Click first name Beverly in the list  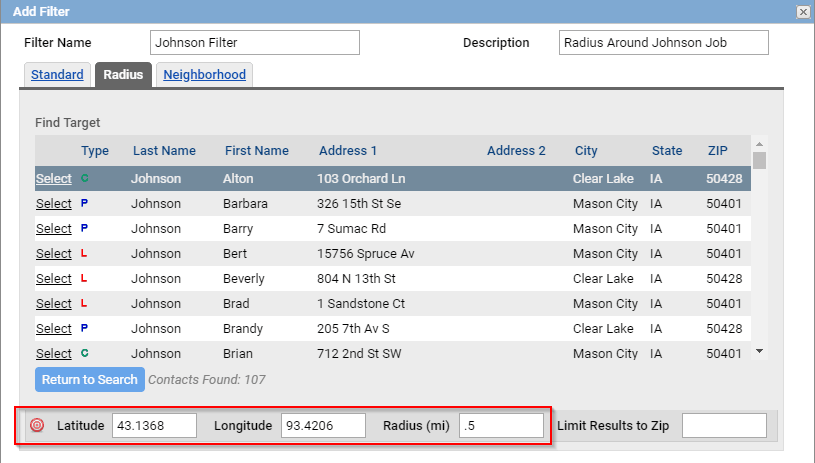244,278
